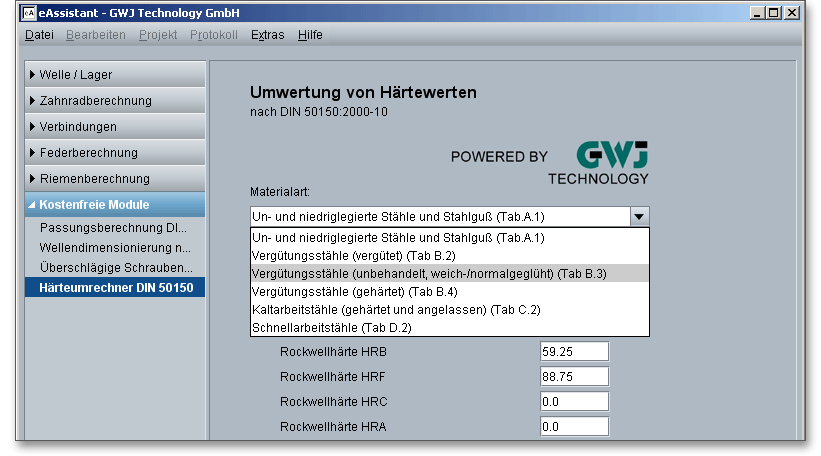Open Passungsberechnung module
This screenshot has height=456, width=821.
(x=113, y=228)
